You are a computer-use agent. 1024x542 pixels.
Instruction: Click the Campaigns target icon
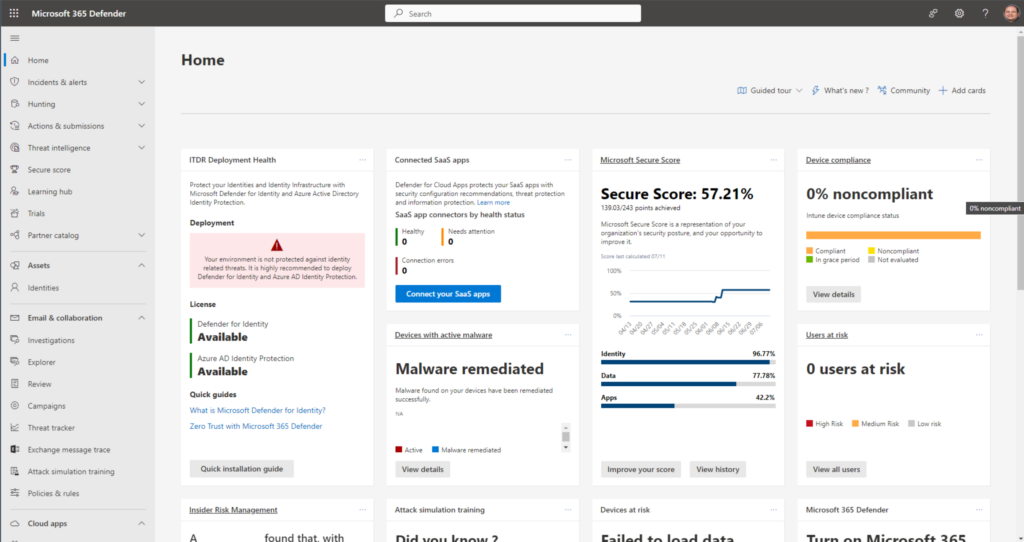(14, 406)
